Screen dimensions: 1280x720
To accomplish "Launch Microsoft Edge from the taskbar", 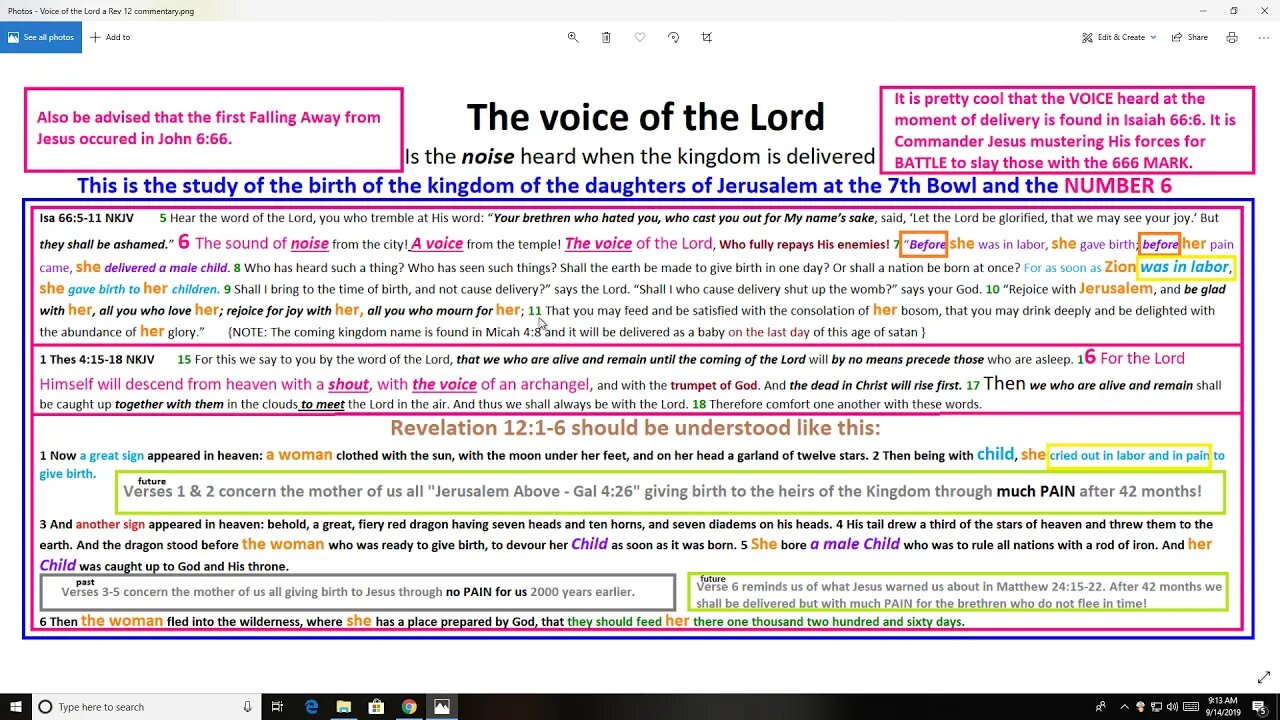I will [x=311, y=707].
